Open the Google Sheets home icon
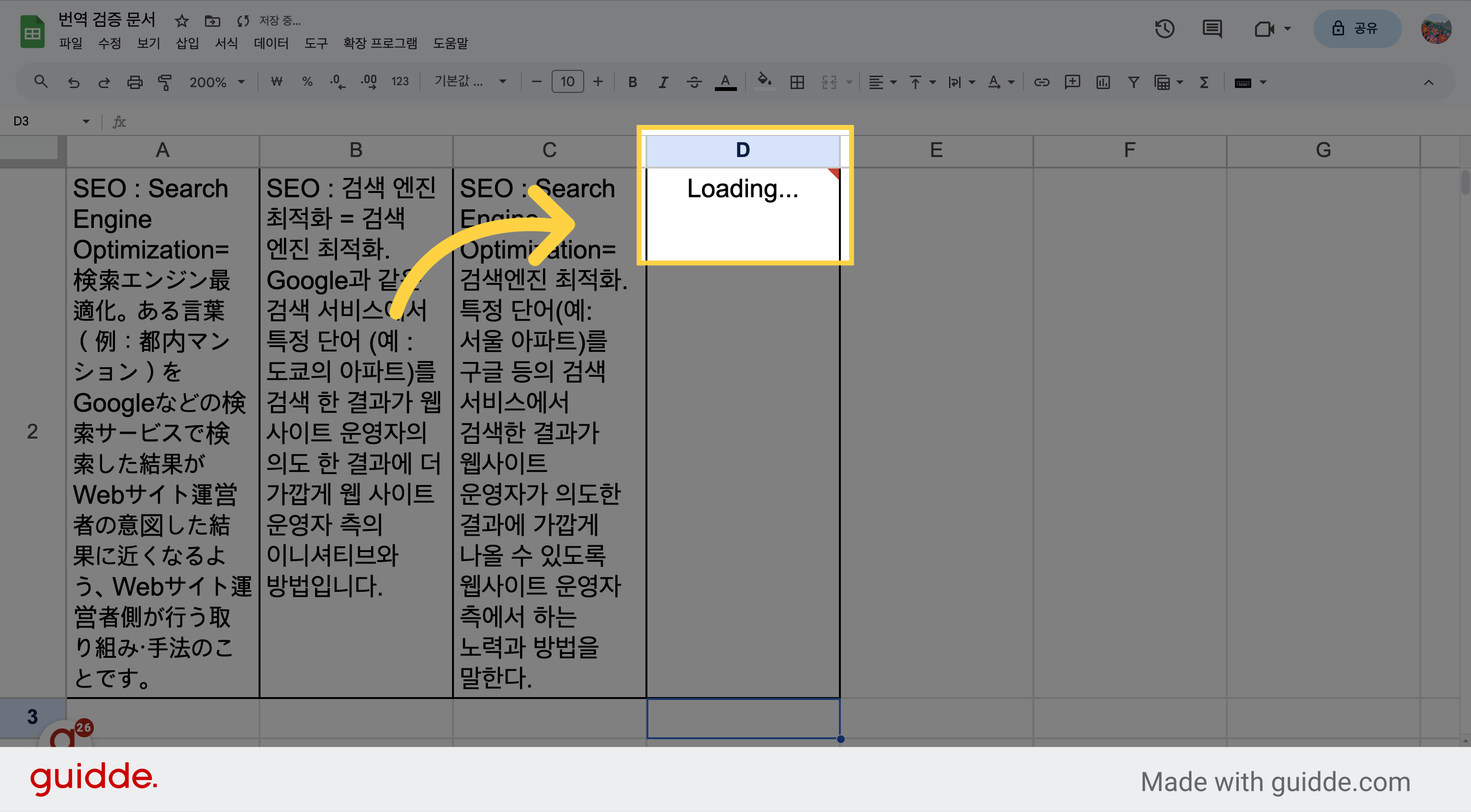This screenshot has width=1471, height=812. tap(33, 32)
